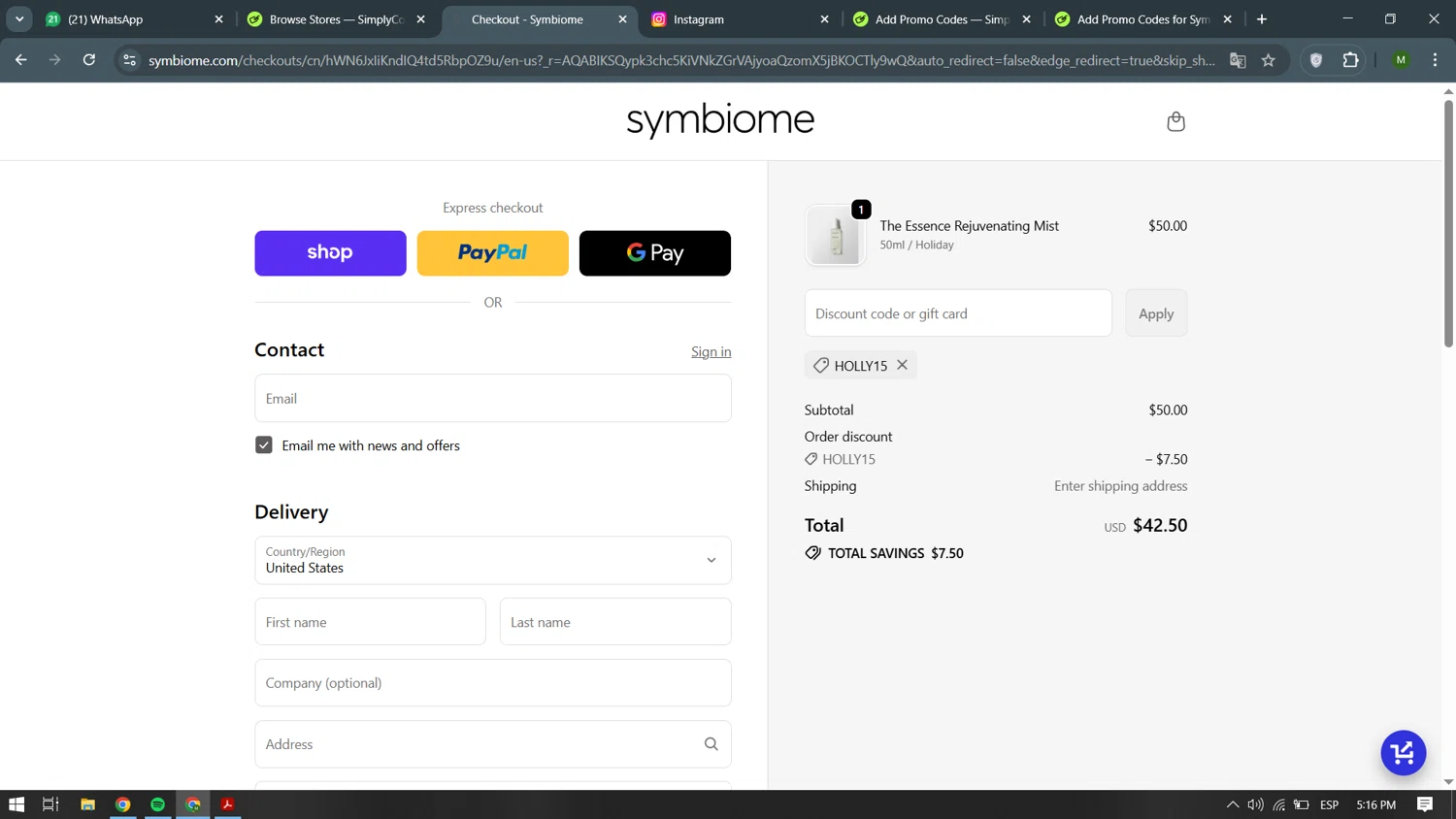Click the Last name field
The width and height of the screenshot is (1456, 819).
click(615, 622)
